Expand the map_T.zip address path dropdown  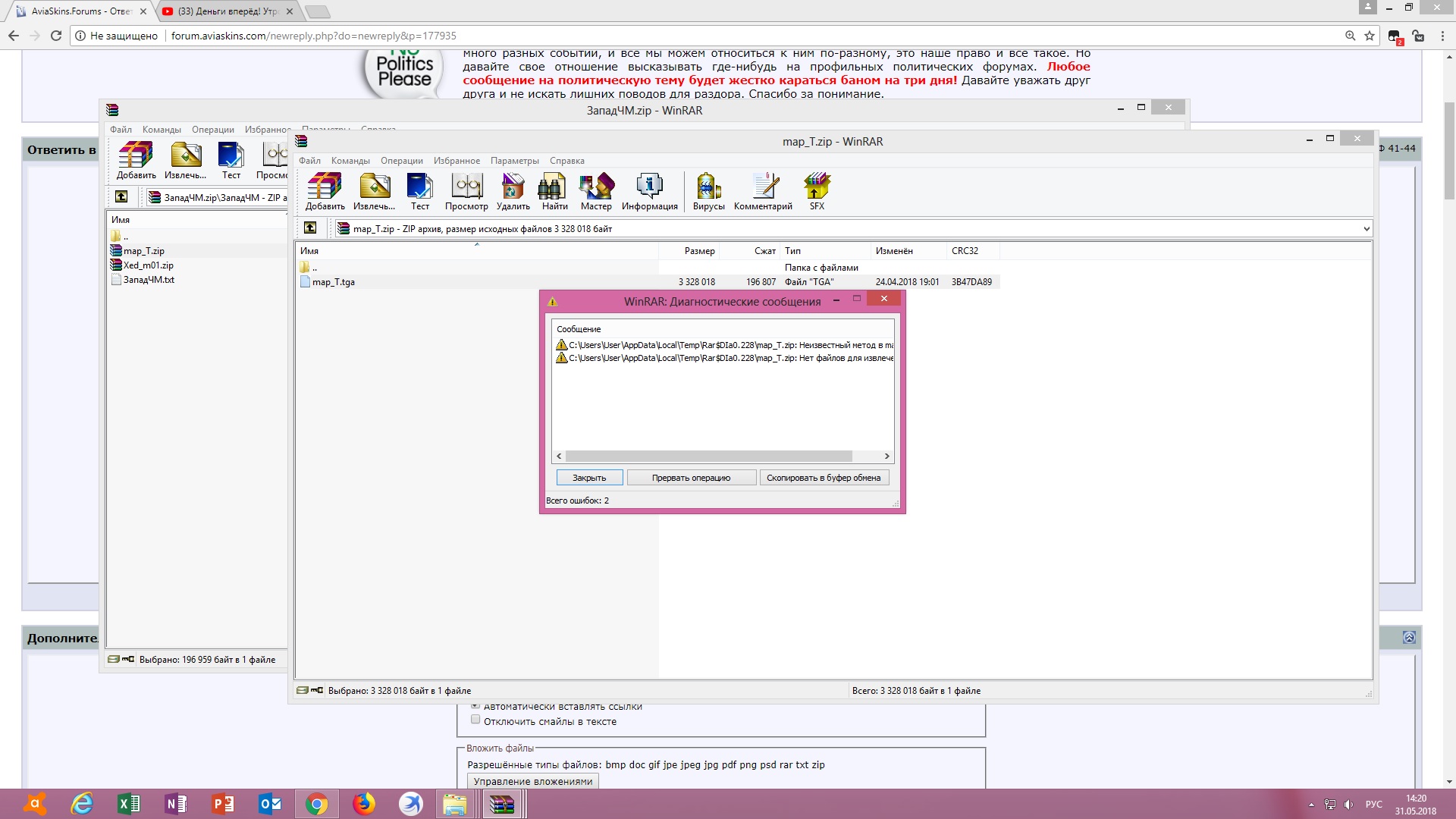point(1366,229)
